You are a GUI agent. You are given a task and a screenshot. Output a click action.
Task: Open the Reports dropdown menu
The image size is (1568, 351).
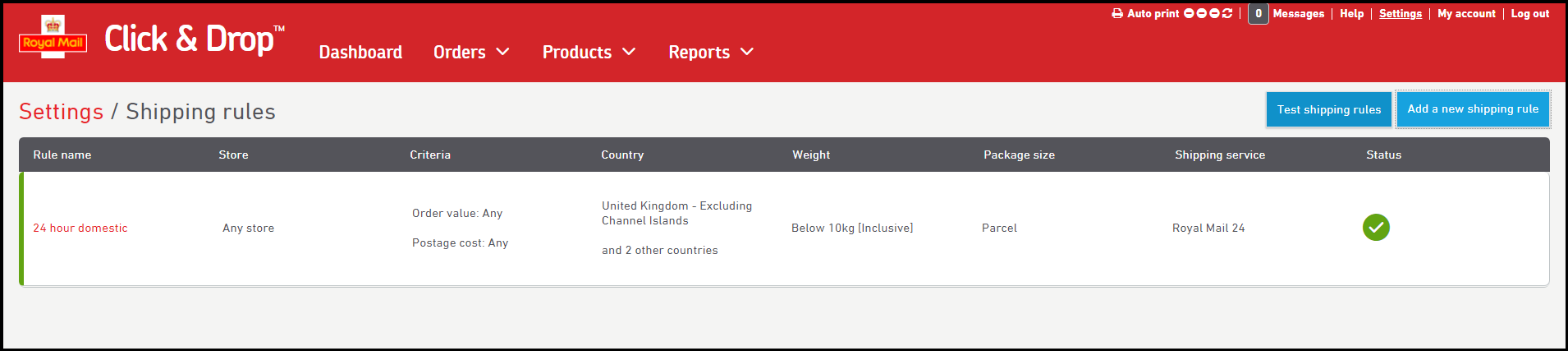[710, 53]
